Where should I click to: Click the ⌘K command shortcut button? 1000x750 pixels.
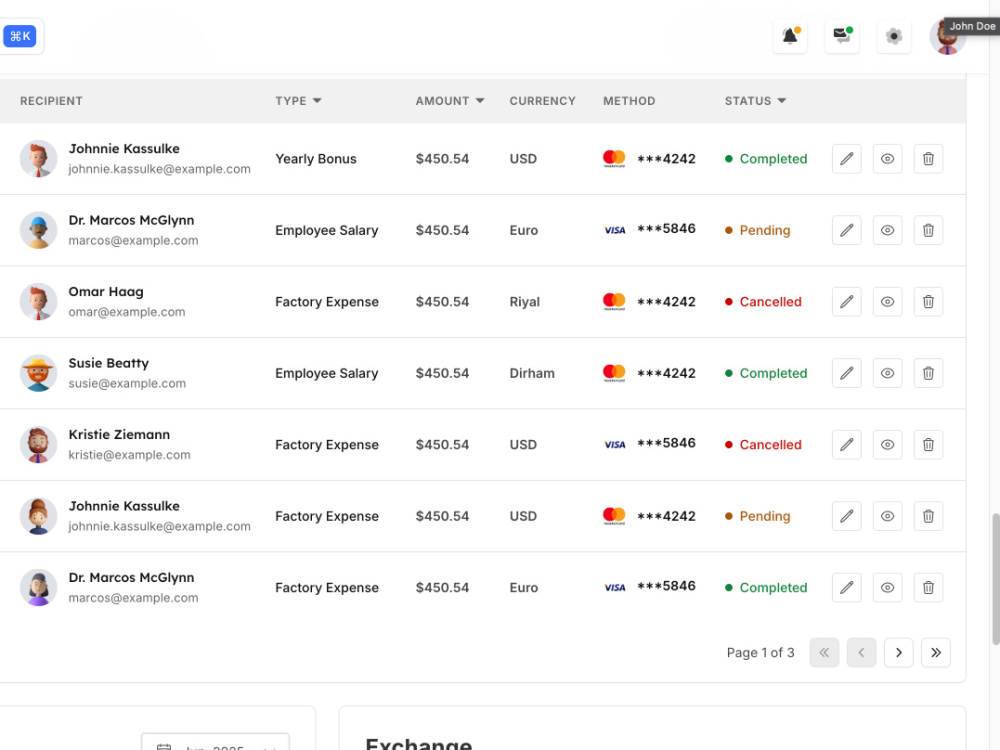coord(20,36)
